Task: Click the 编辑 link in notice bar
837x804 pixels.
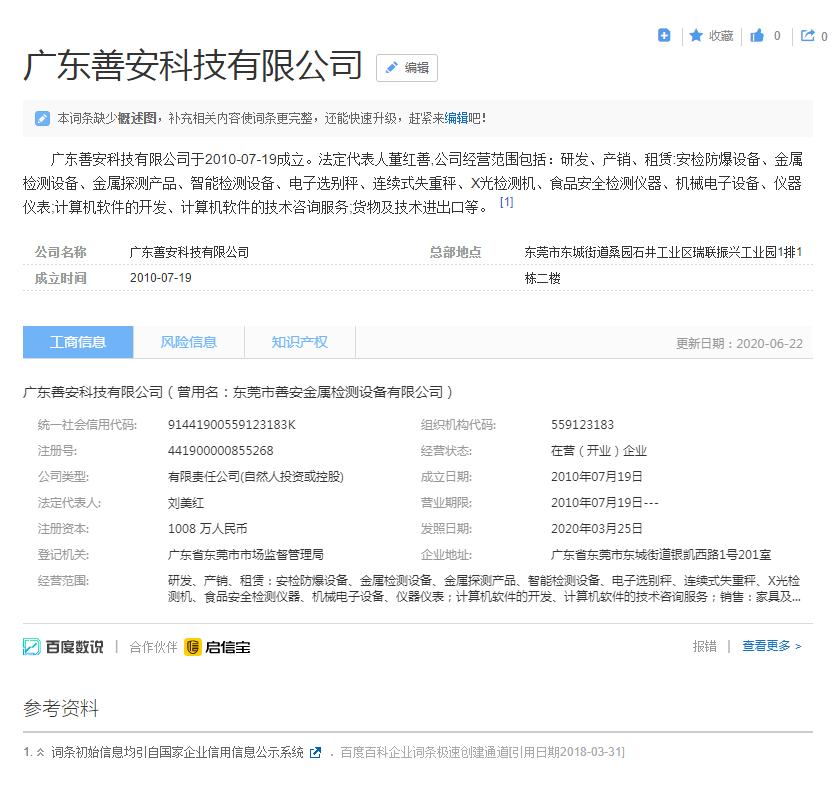Action: 456,118
